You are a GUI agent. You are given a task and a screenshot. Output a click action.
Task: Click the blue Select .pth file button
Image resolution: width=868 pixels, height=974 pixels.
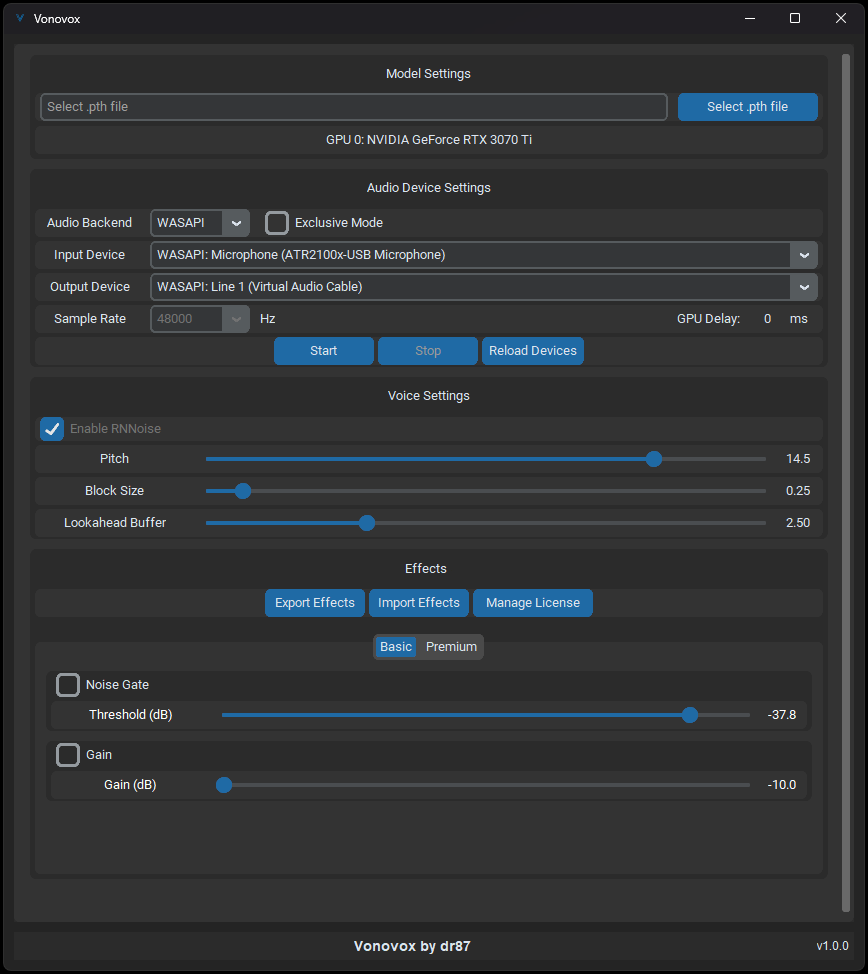pos(747,107)
